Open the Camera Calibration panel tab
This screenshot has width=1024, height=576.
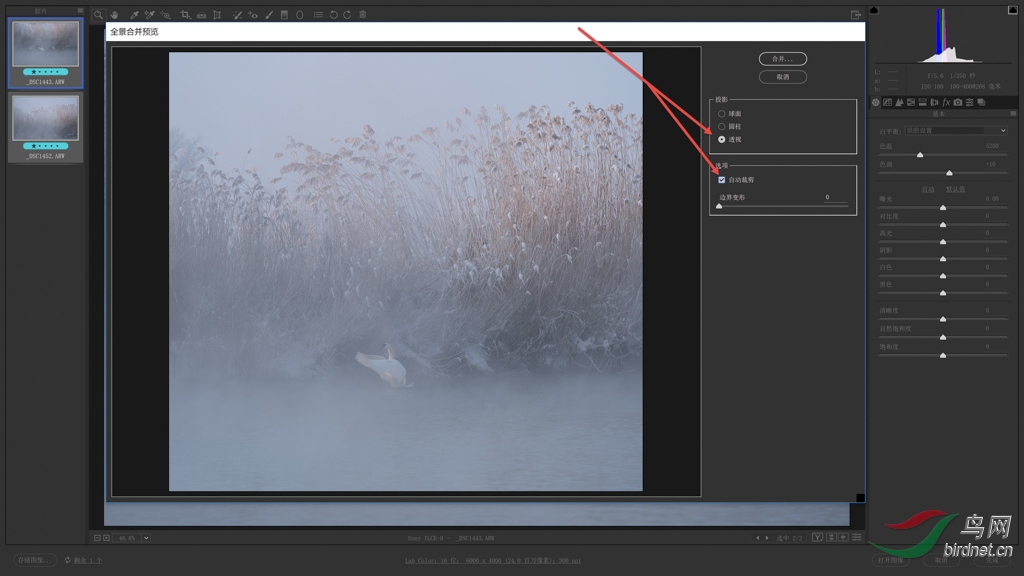click(958, 102)
